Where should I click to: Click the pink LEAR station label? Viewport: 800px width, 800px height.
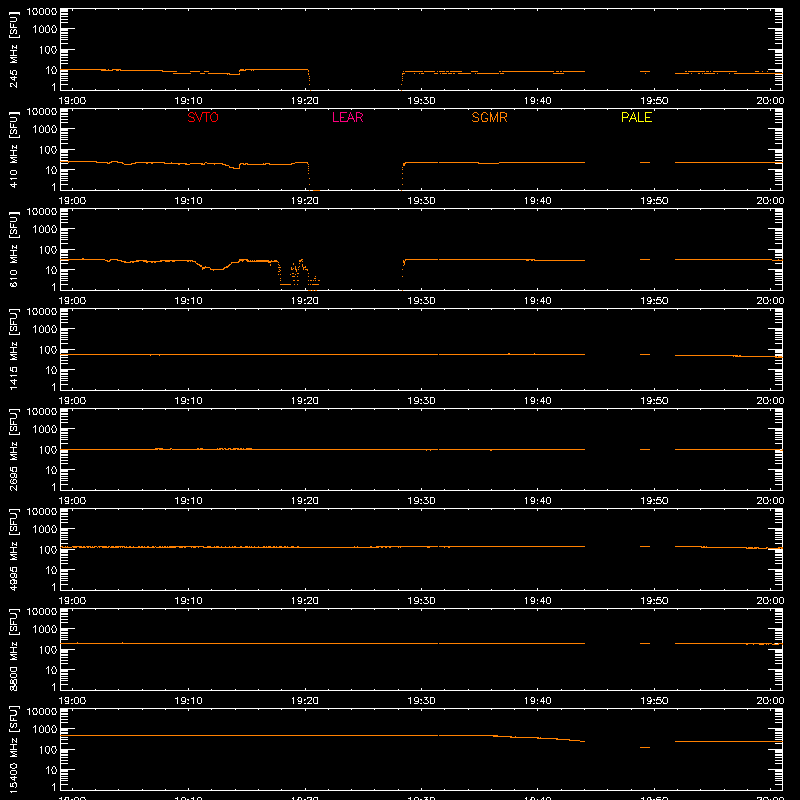pos(347,117)
